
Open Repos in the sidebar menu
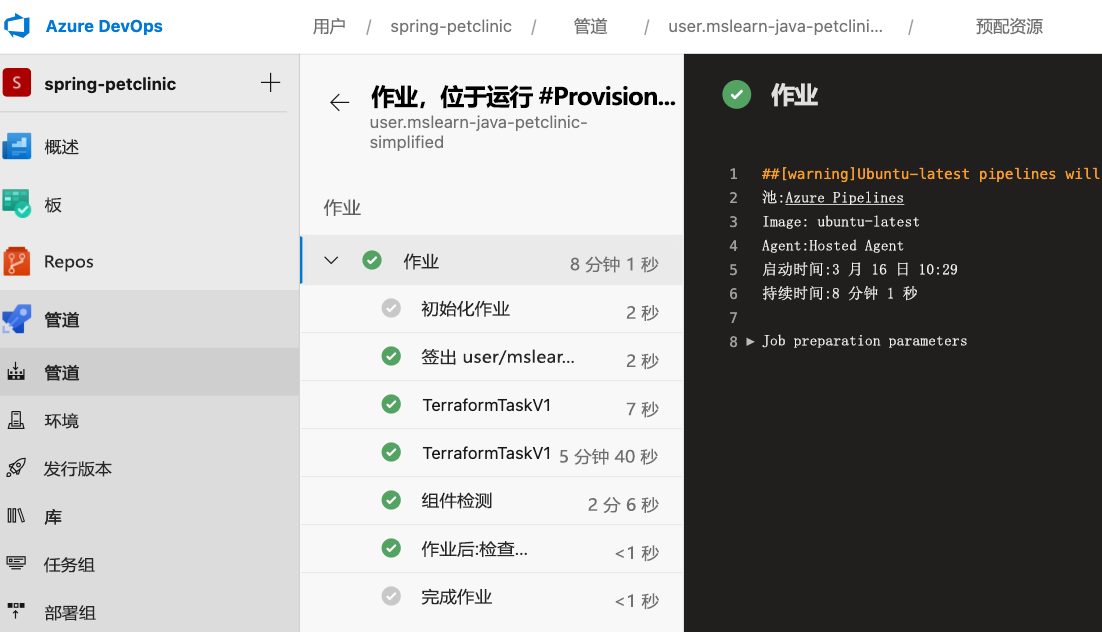coord(69,262)
